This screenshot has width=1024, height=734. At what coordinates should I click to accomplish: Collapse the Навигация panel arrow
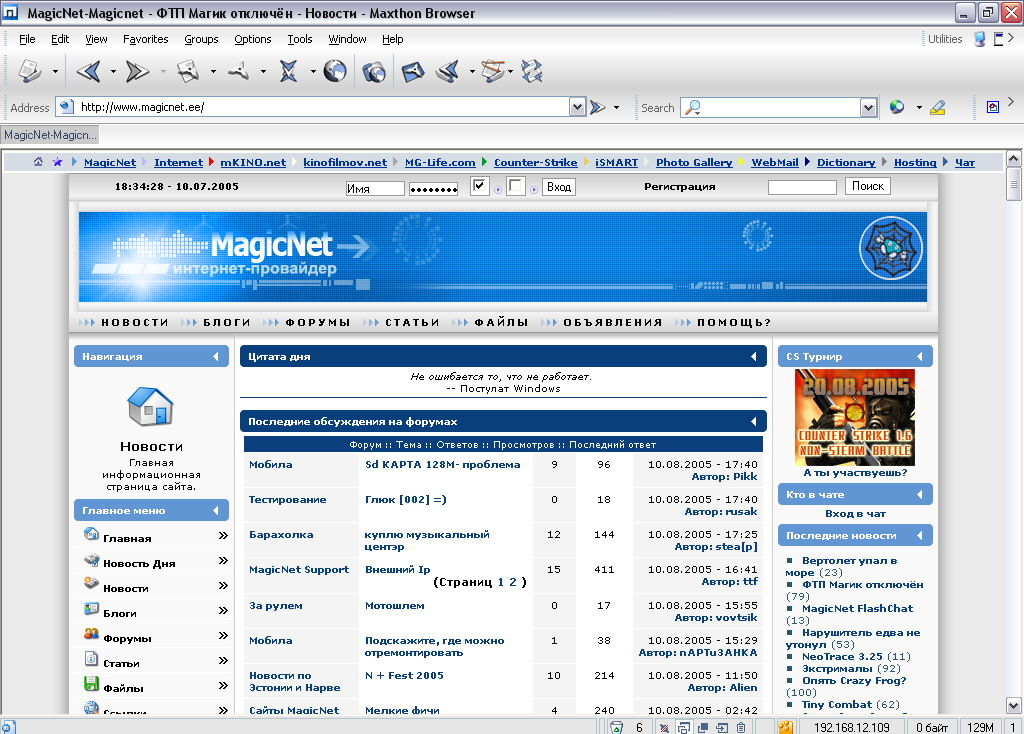pos(215,357)
